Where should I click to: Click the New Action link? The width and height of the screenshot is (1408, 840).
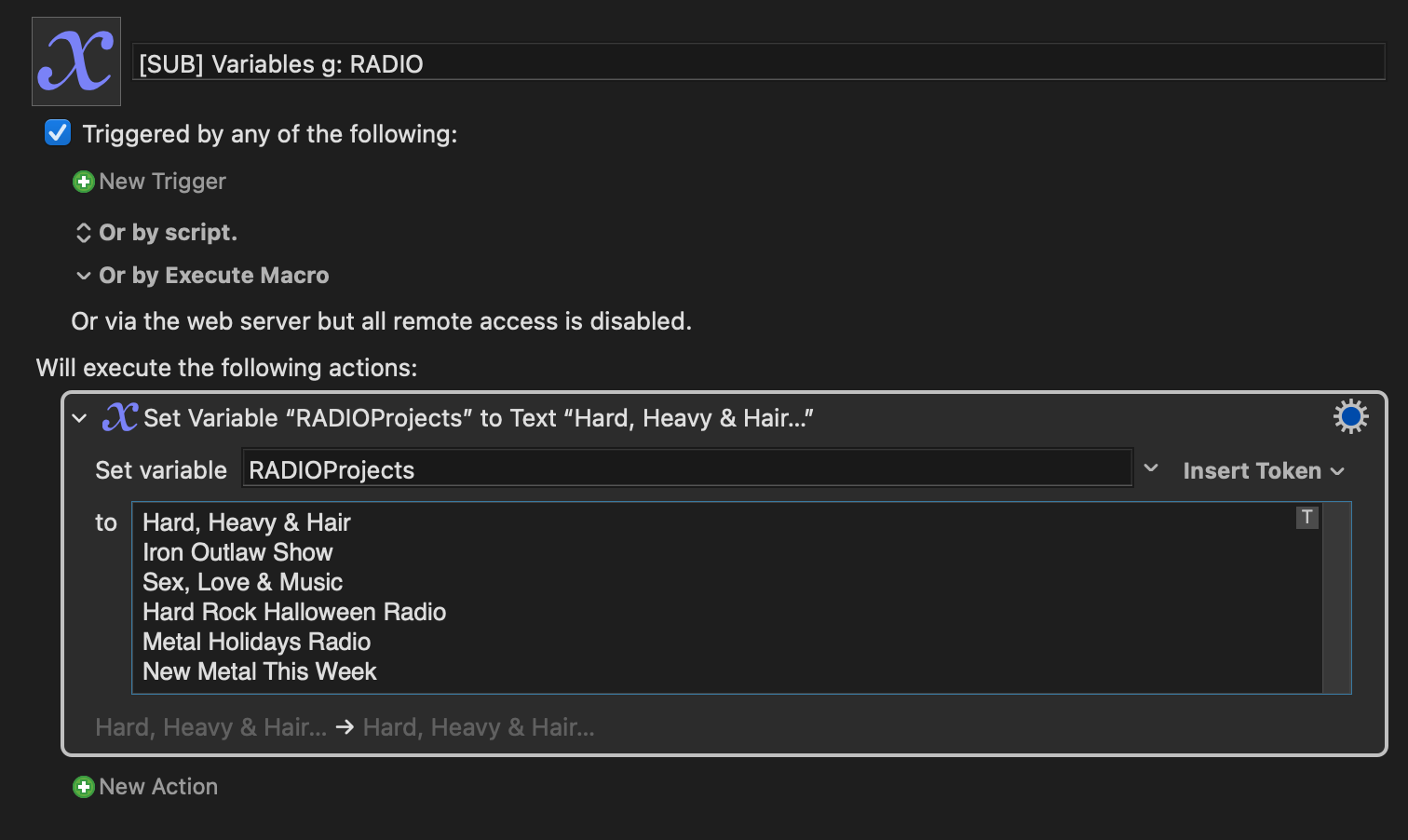pyautogui.click(x=158, y=787)
